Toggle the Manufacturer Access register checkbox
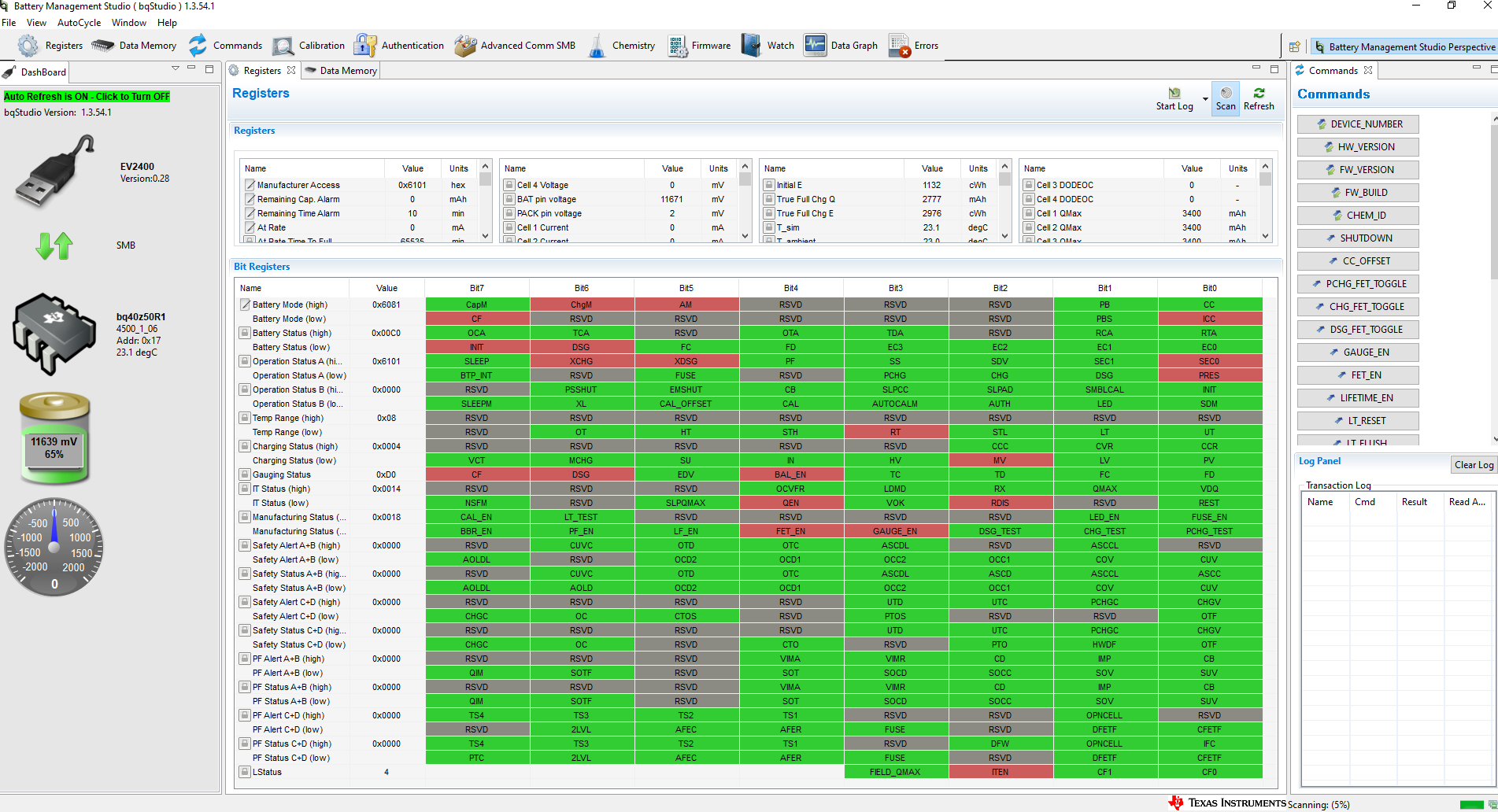This screenshot has width=1498, height=812. click(250, 185)
